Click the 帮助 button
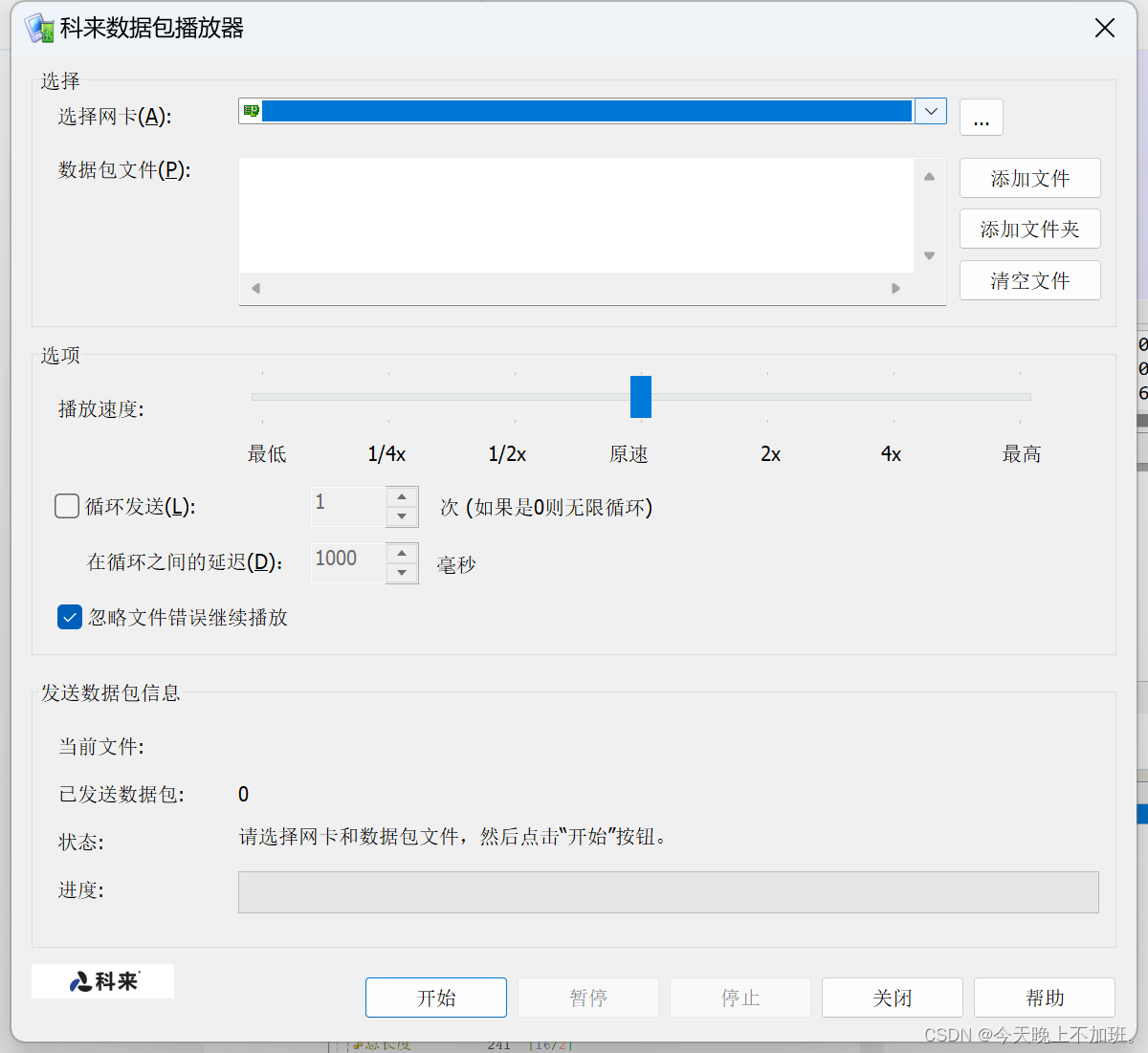This screenshot has width=1148, height=1053. pyautogui.click(x=1045, y=998)
